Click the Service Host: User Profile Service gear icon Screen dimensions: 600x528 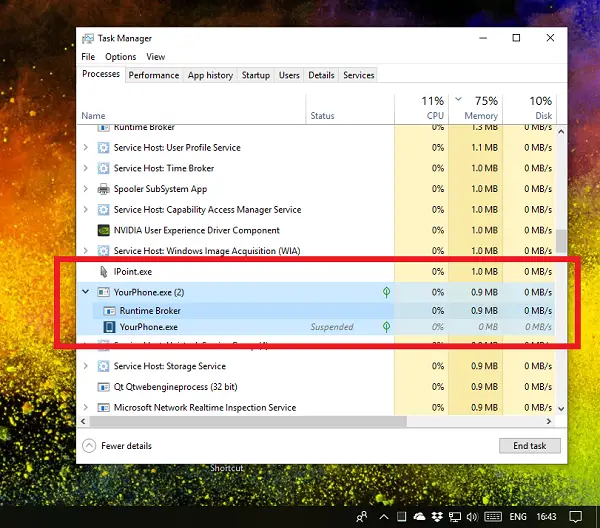103,148
